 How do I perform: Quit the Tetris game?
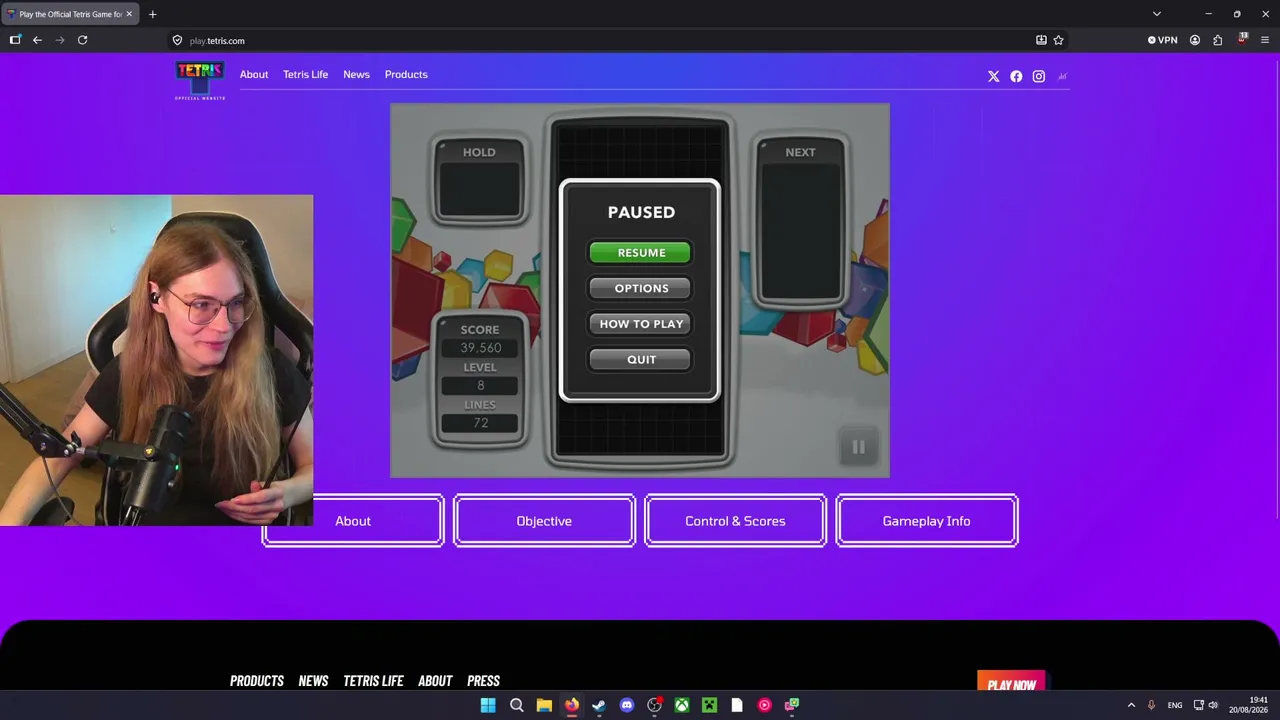tap(641, 360)
